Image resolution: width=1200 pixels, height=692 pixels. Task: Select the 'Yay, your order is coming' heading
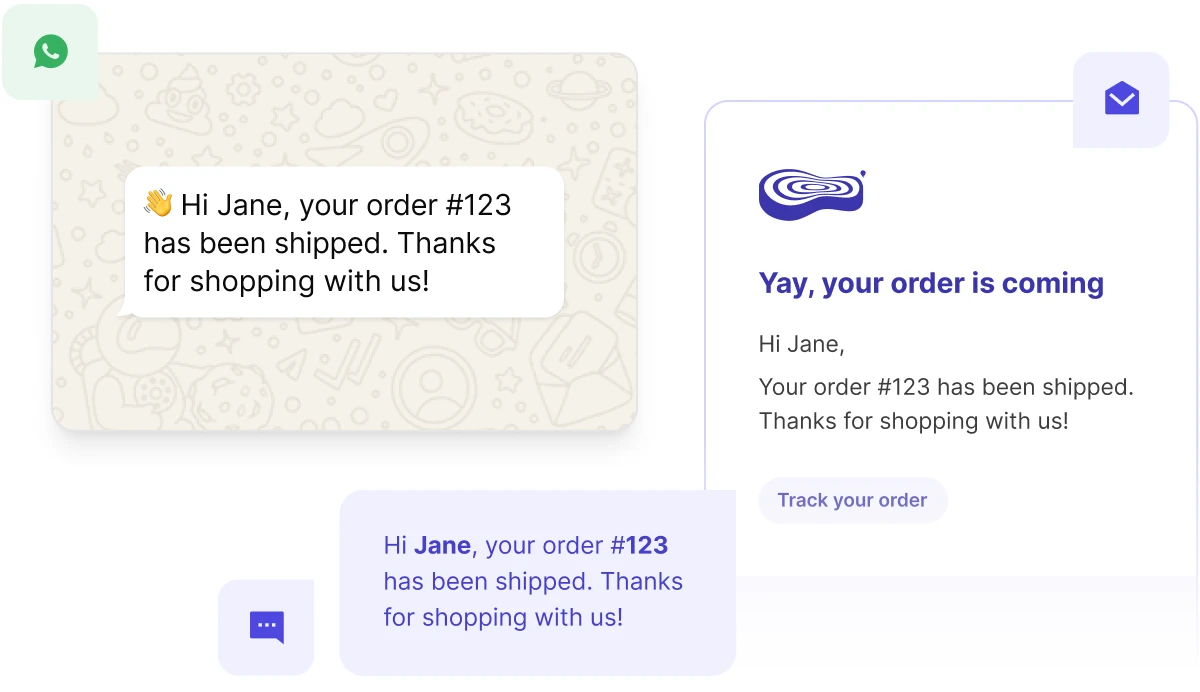[x=931, y=283]
